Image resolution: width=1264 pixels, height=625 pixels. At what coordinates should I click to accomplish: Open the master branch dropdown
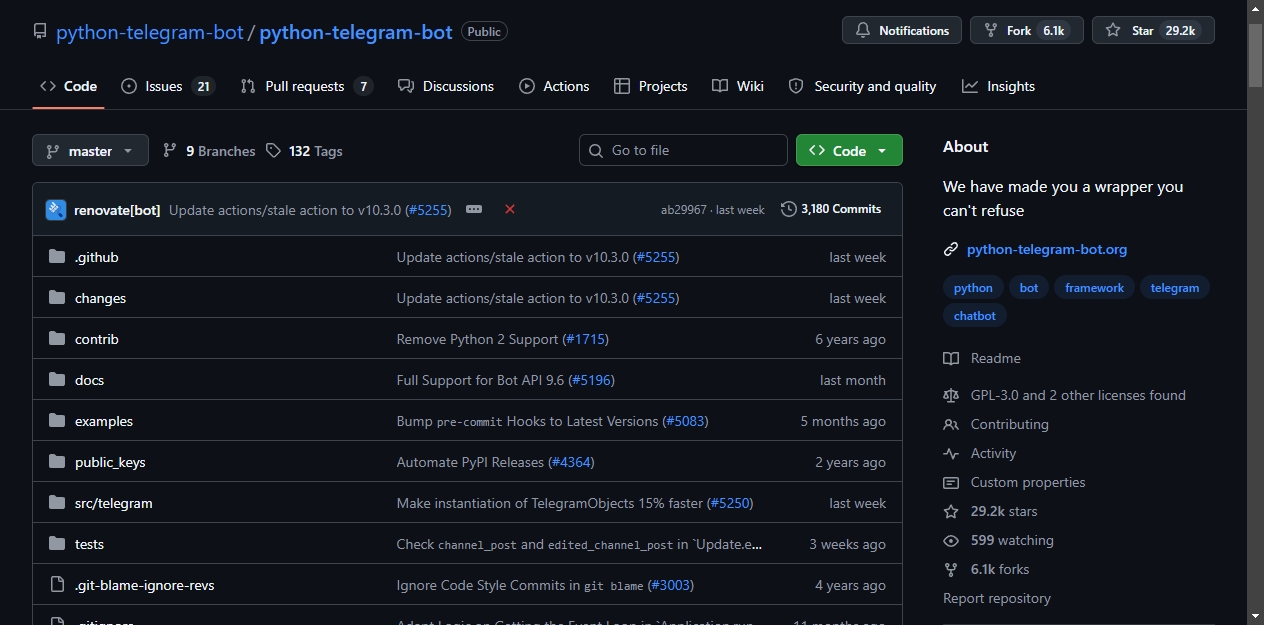[90, 151]
